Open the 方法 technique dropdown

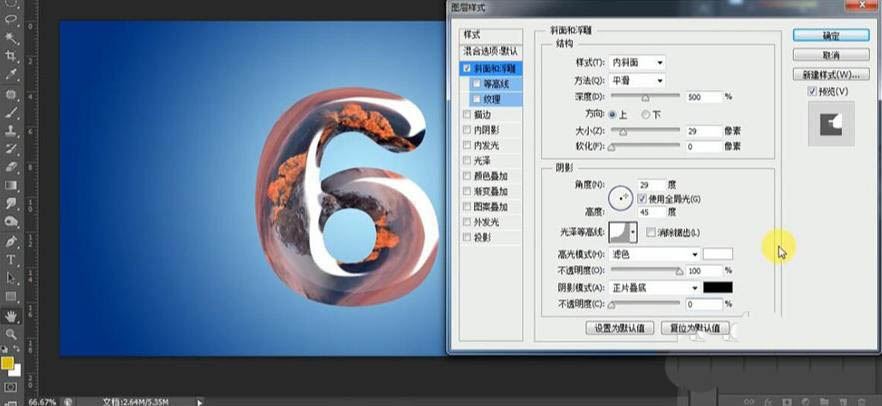pyautogui.click(x=637, y=80)
